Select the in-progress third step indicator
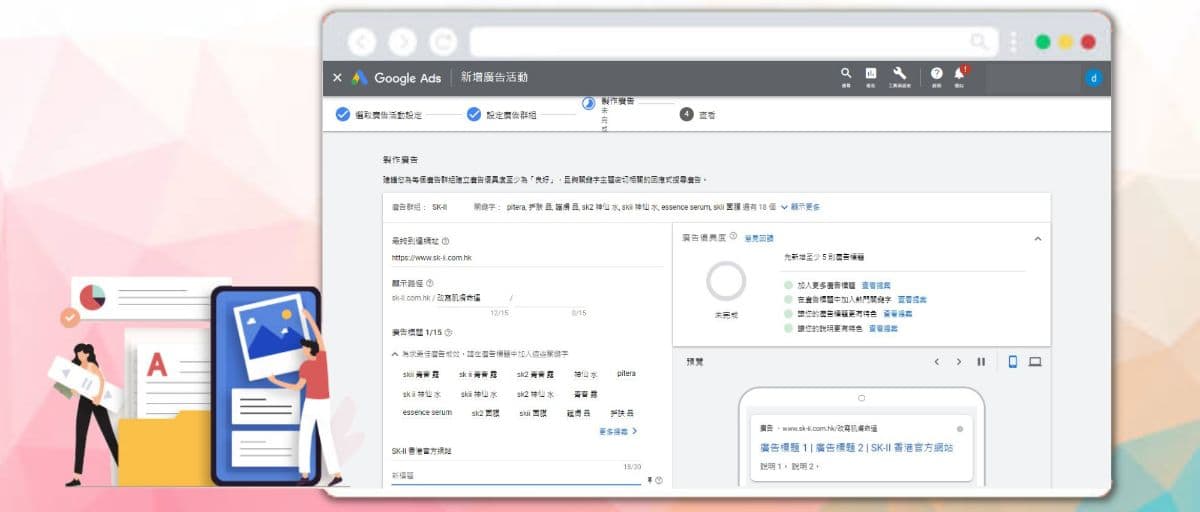1200x512 pixels. [x=589, y=103]
